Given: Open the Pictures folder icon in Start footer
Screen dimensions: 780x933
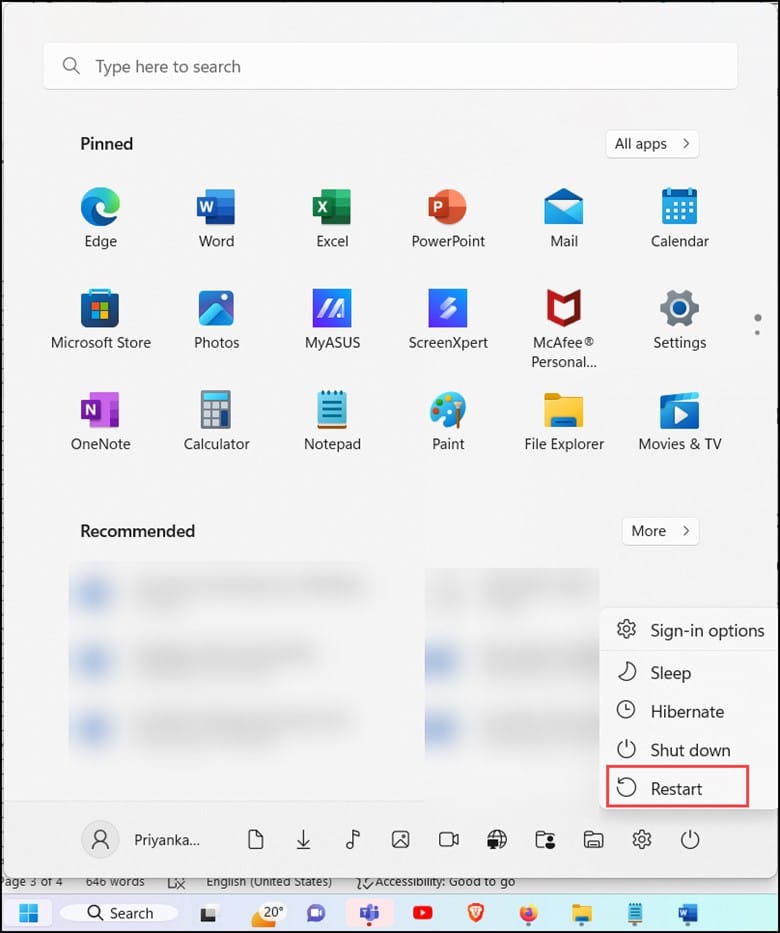Looking at the screenshot, I should [400, 840].
